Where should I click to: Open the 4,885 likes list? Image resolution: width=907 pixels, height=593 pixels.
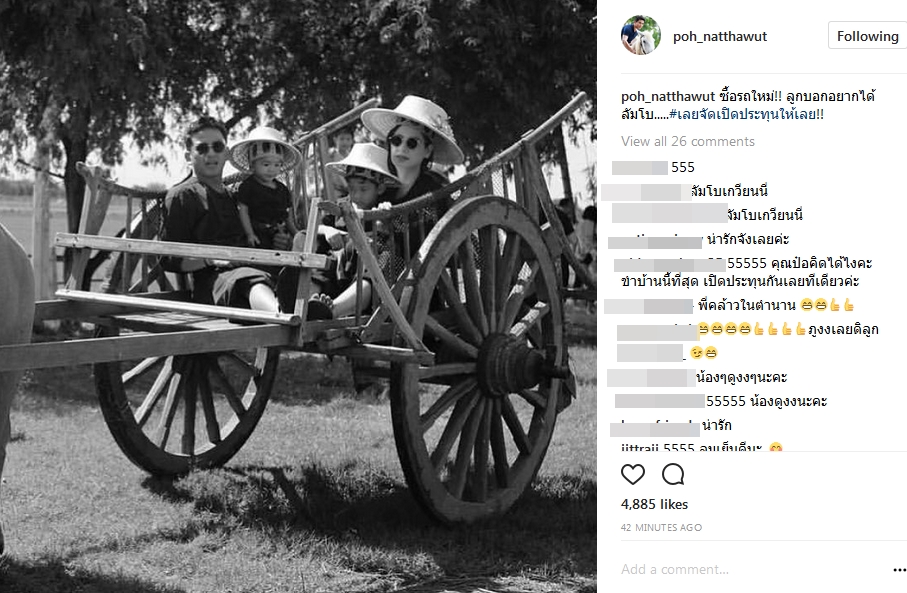654,504
